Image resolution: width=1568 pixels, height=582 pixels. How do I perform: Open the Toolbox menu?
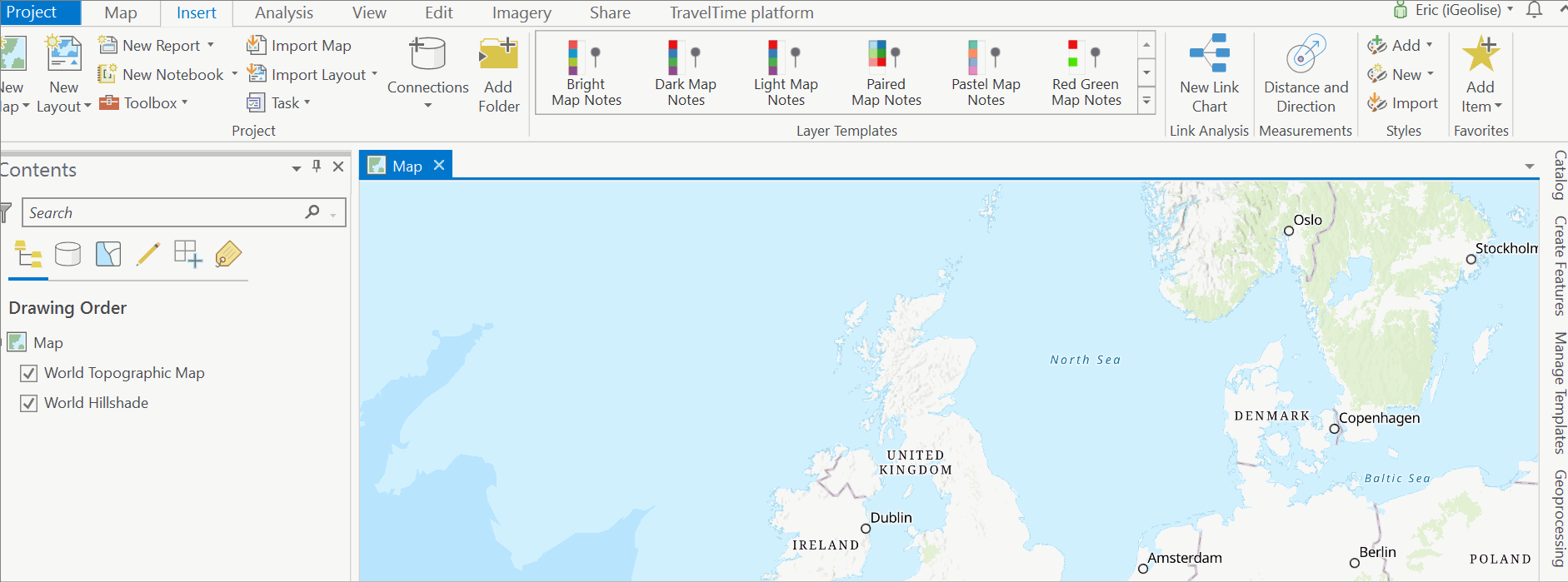(x=143, y=103)
